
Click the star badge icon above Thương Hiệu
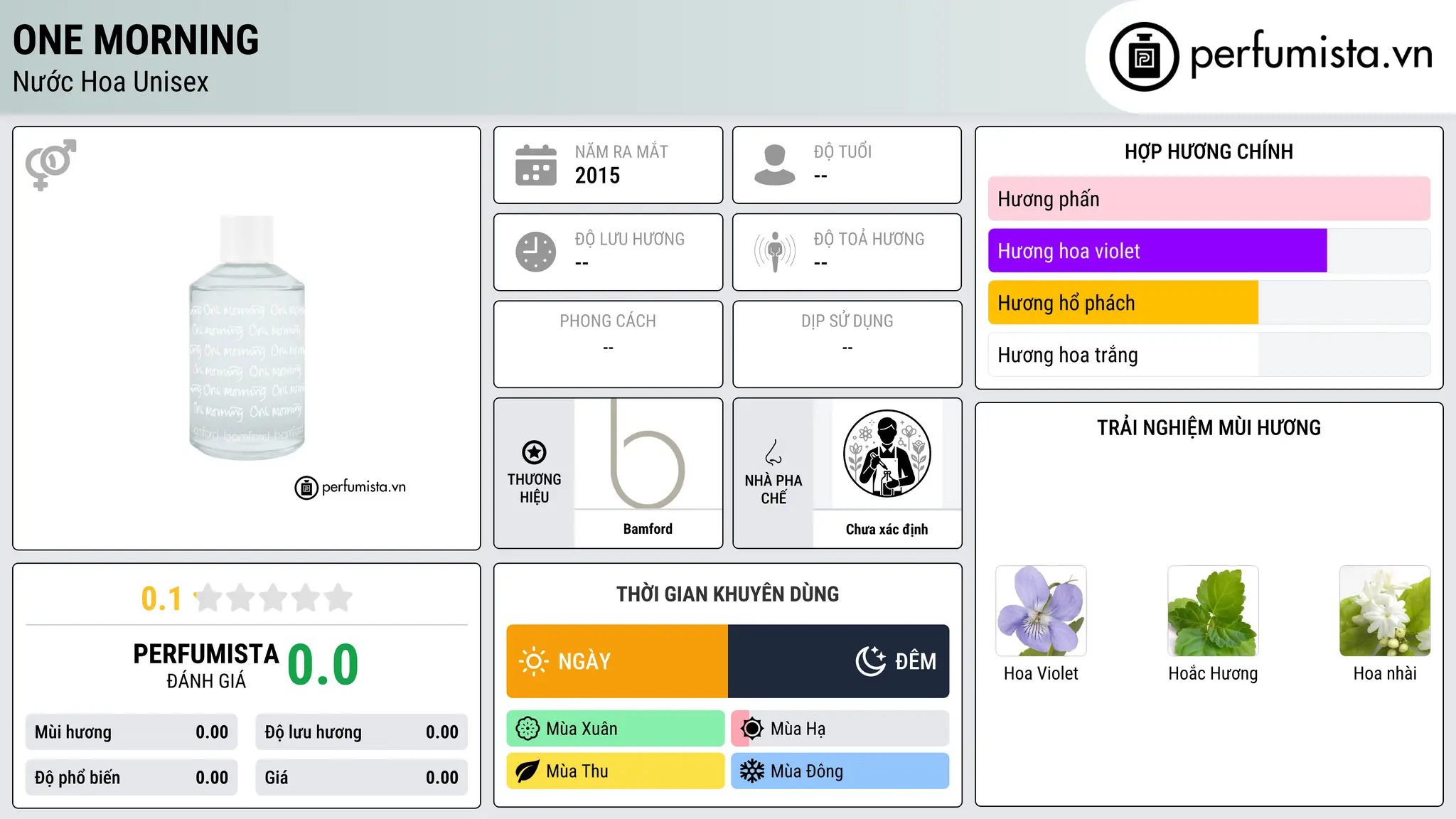point(534,452)
